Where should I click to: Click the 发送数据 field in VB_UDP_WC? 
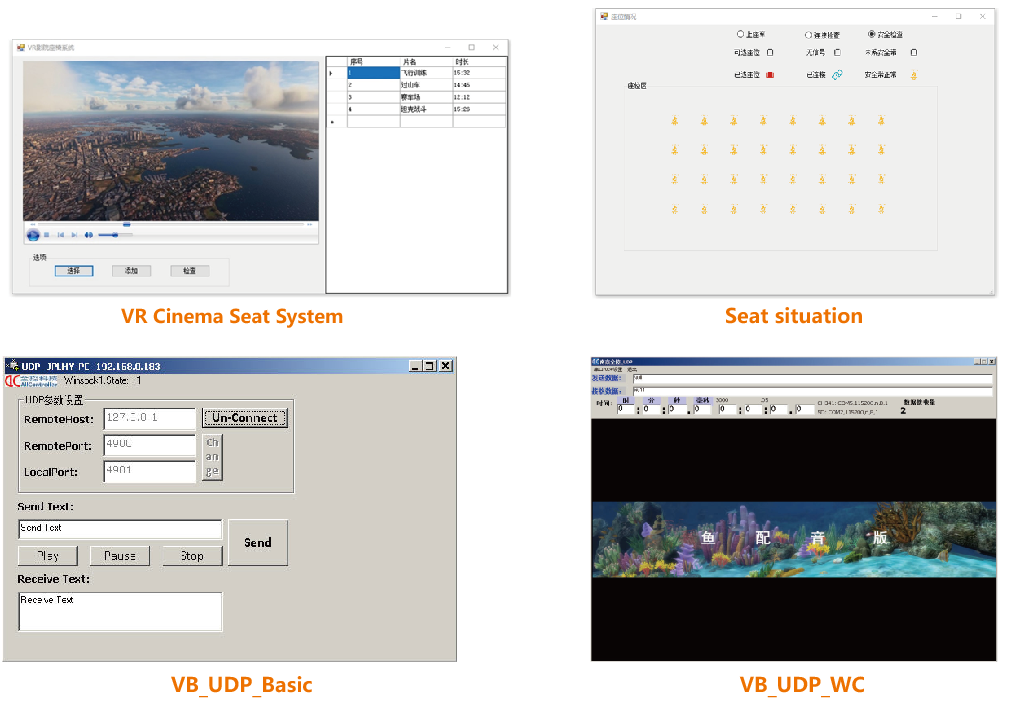812,378
